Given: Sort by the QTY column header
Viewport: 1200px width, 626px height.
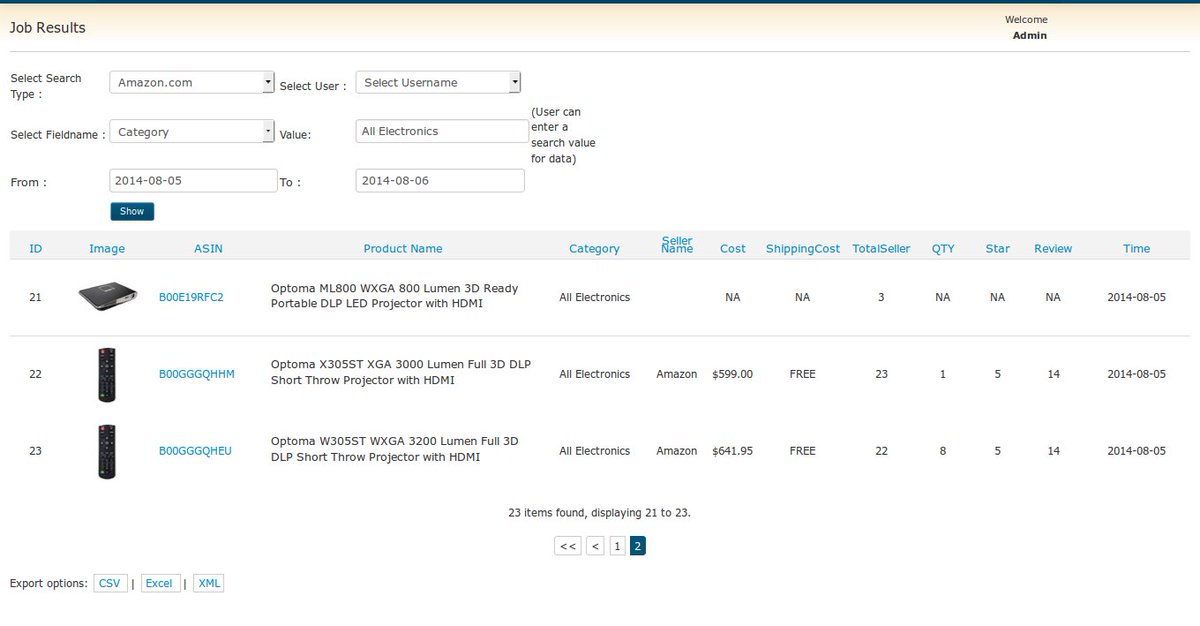Looking at the screenshot, I should 943,248.
